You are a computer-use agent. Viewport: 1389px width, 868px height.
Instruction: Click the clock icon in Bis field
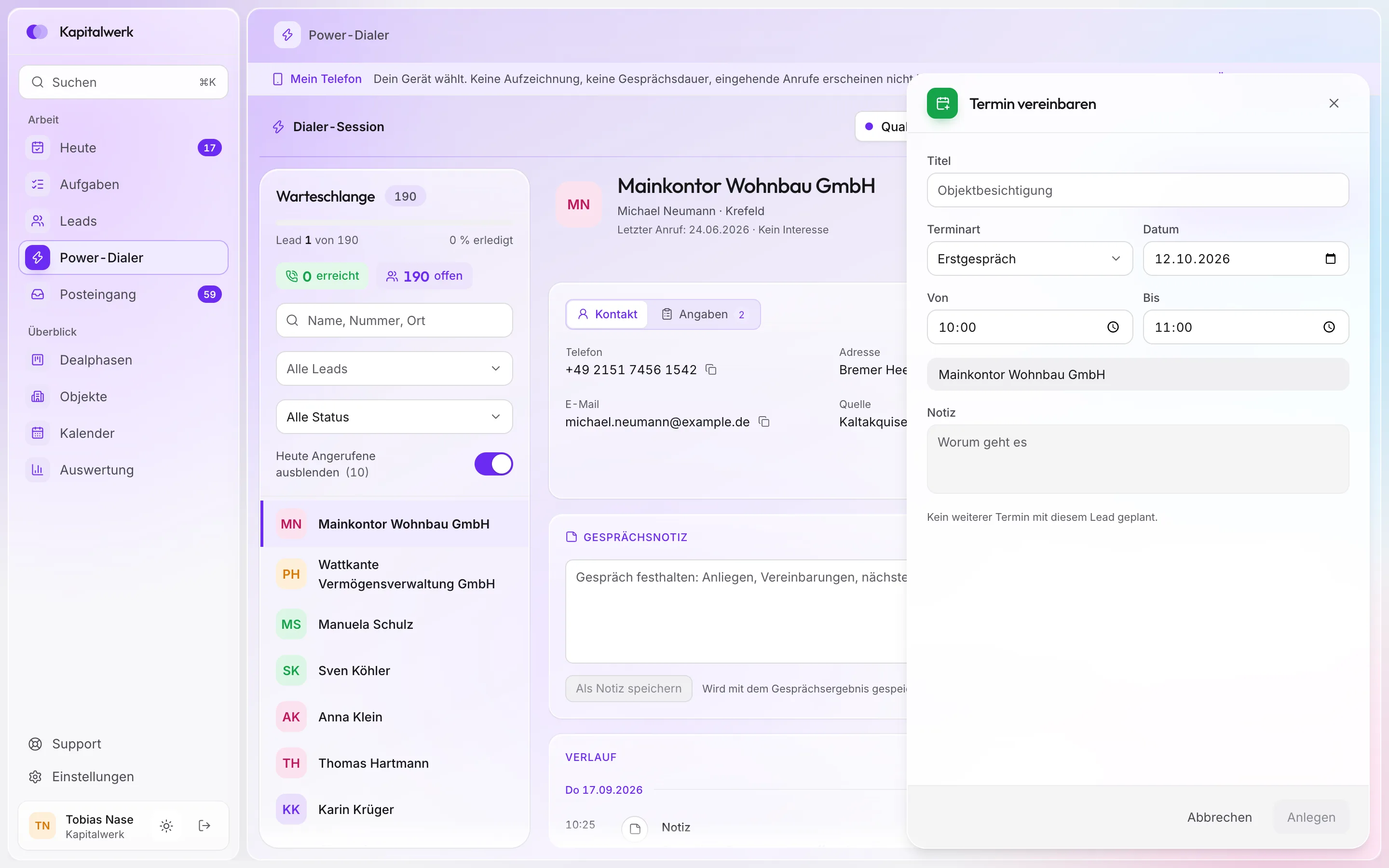1329,327
